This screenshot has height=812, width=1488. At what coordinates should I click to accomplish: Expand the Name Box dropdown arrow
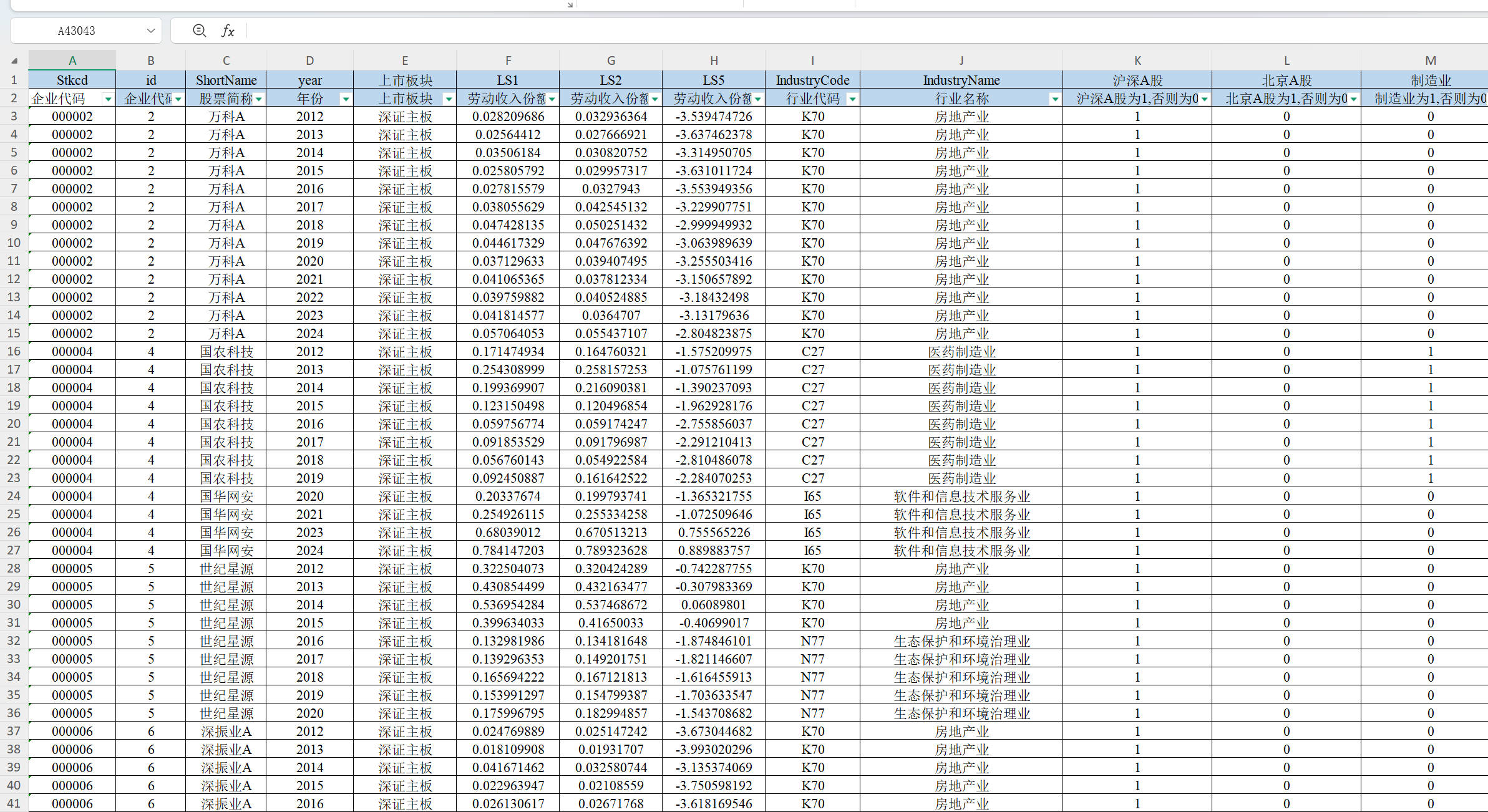pos(150,31)
